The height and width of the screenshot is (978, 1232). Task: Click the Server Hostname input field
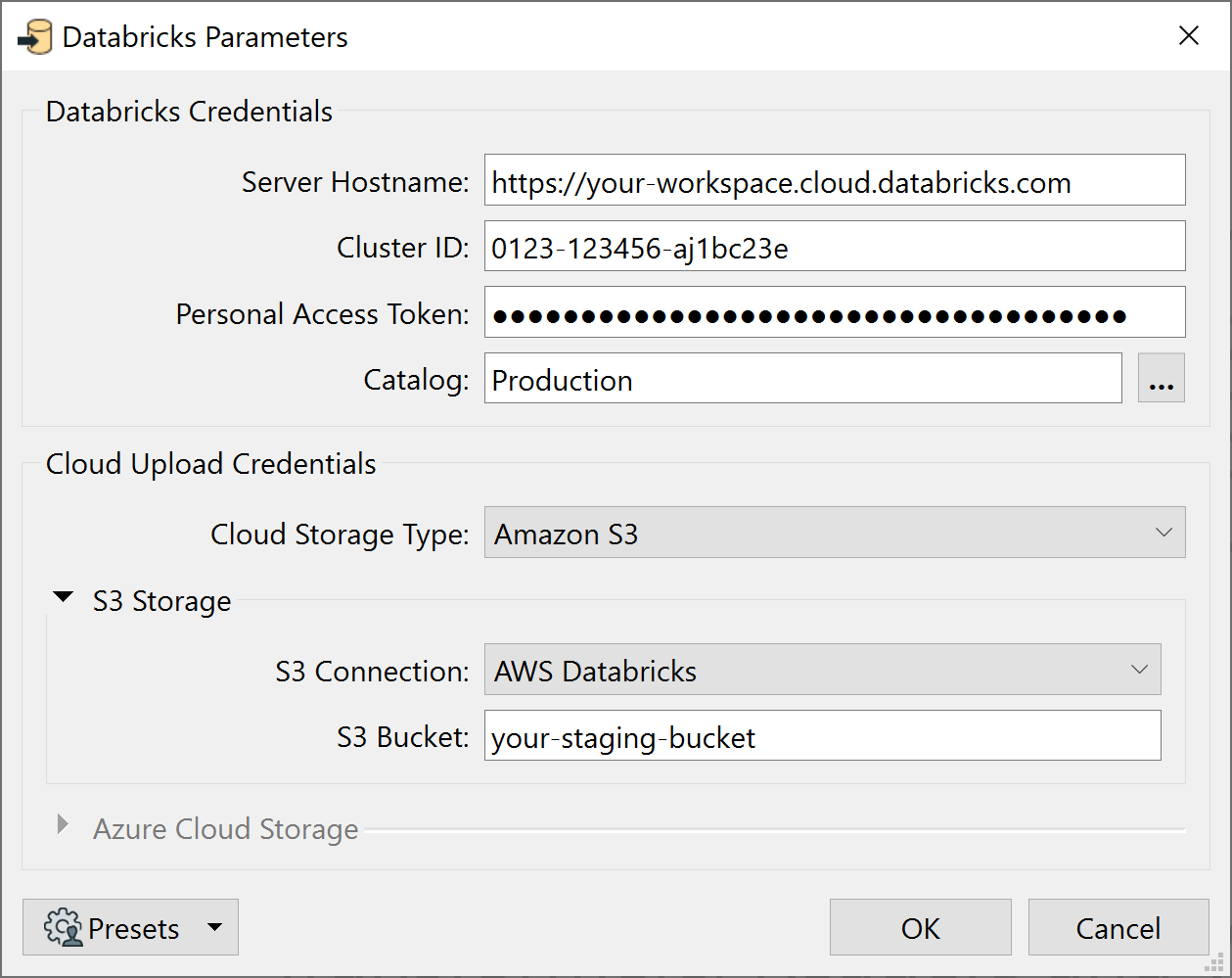click(834, 180)
